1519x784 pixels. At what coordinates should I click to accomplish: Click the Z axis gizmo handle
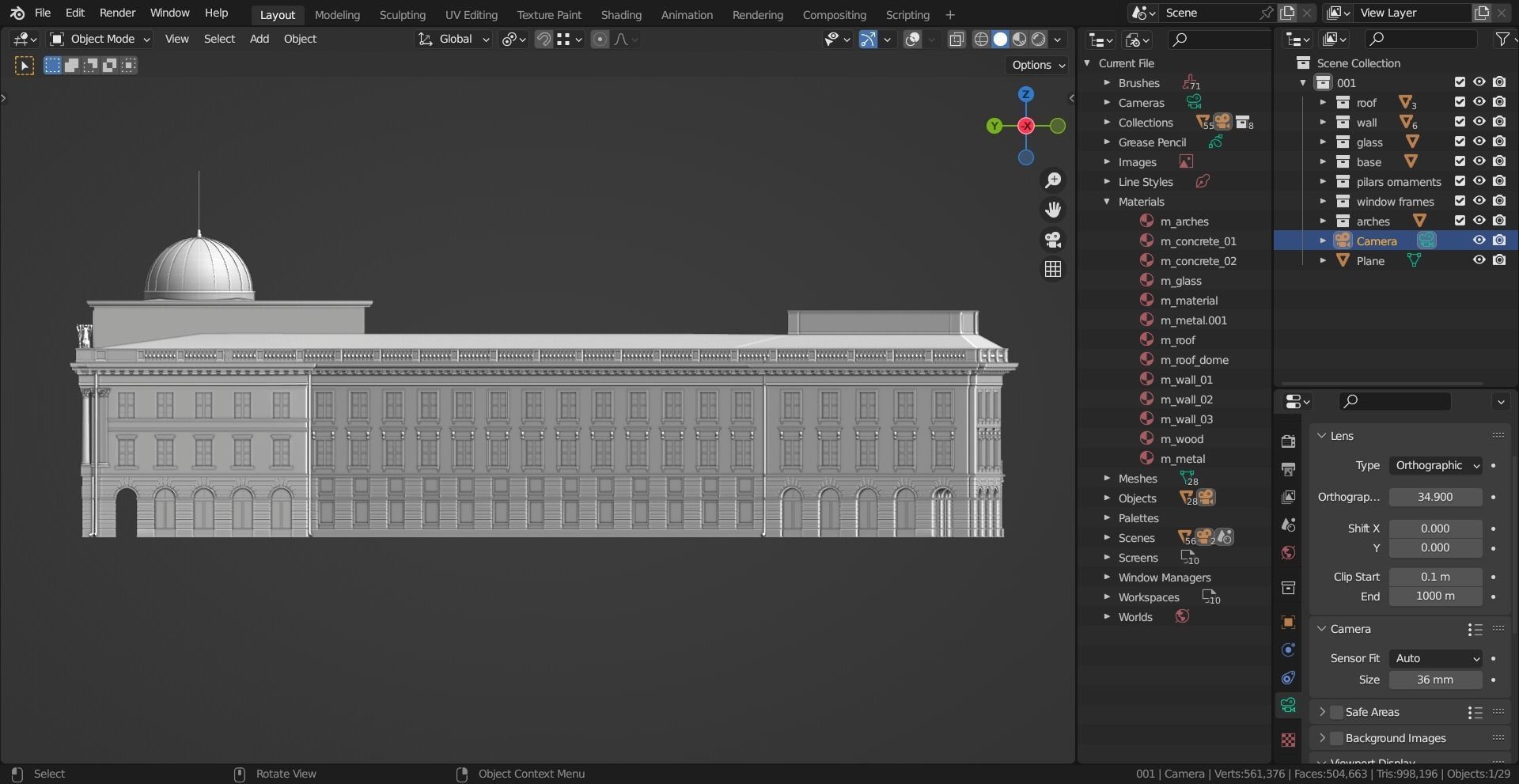pos(1026,94)
